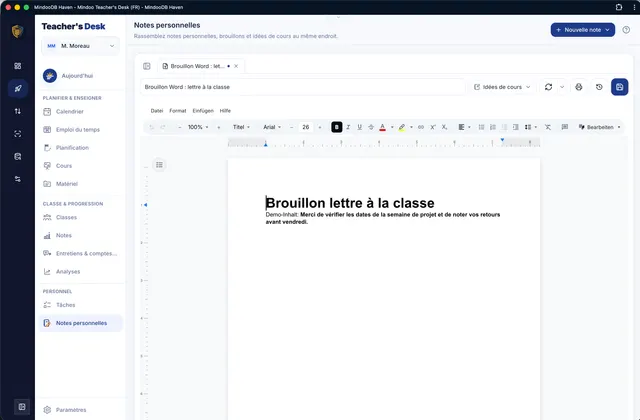Increase font size above 26
The width and height of the screenshot is (640, 420).
[x=320, y=127]
